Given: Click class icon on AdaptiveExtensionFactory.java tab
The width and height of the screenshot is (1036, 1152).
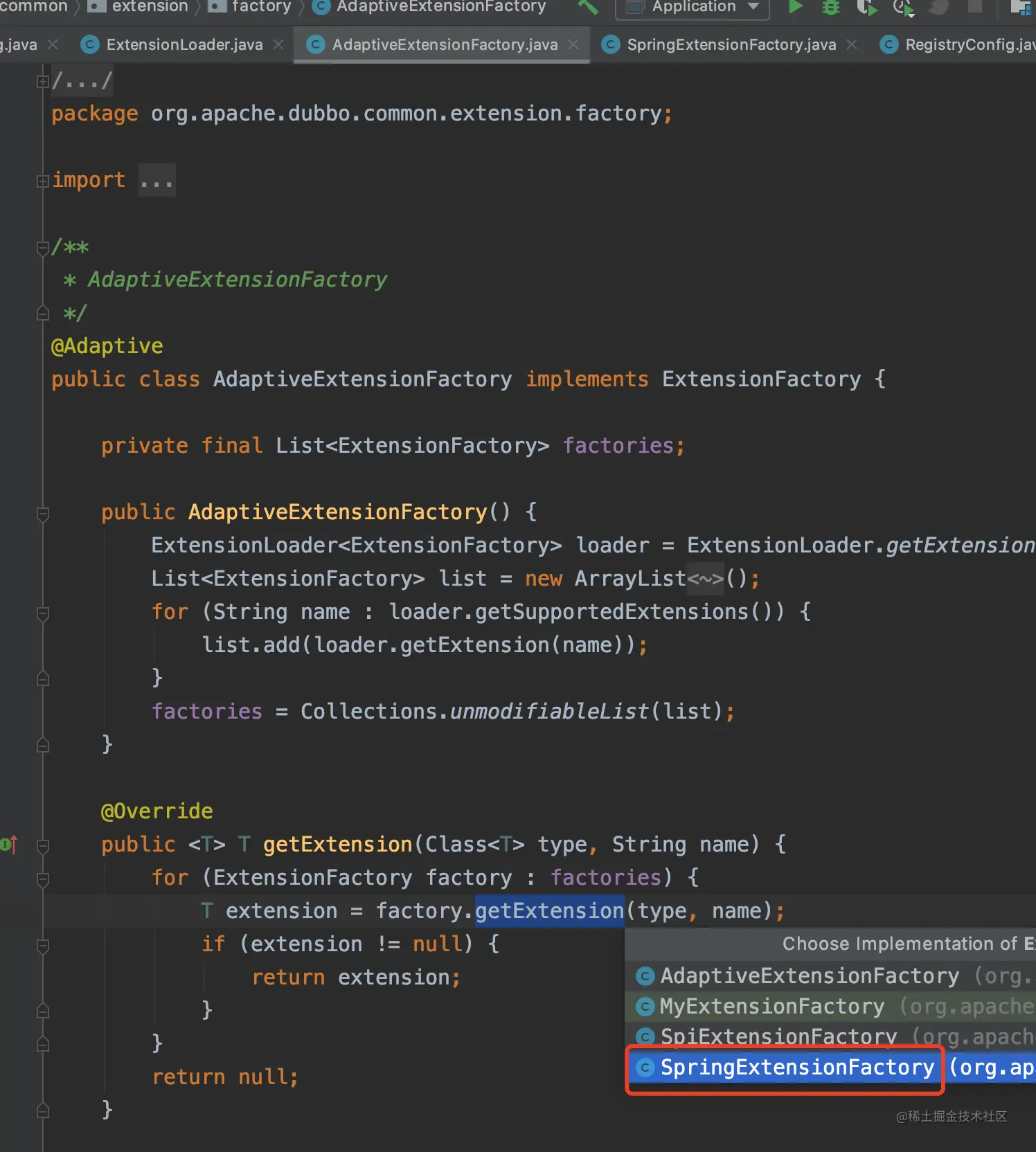Looking at the screenshot, I should [x=316, y=44].
